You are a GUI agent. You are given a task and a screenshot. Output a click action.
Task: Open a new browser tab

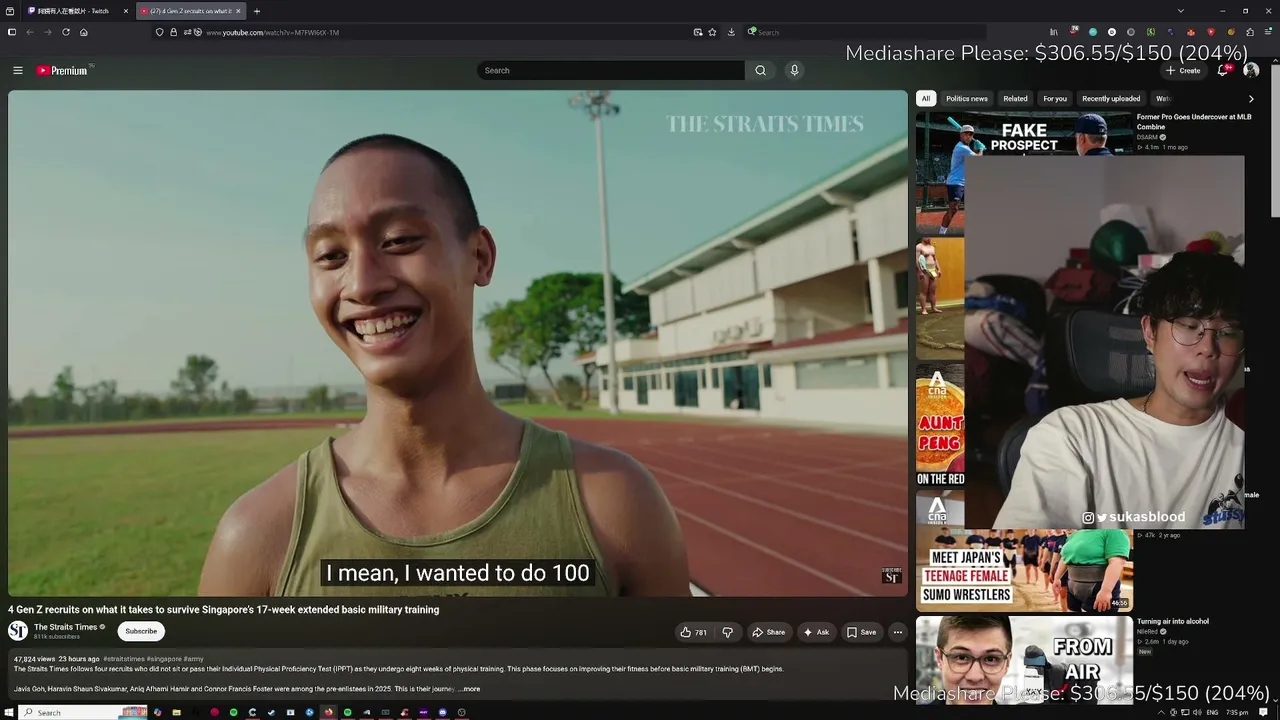(257, 11)
